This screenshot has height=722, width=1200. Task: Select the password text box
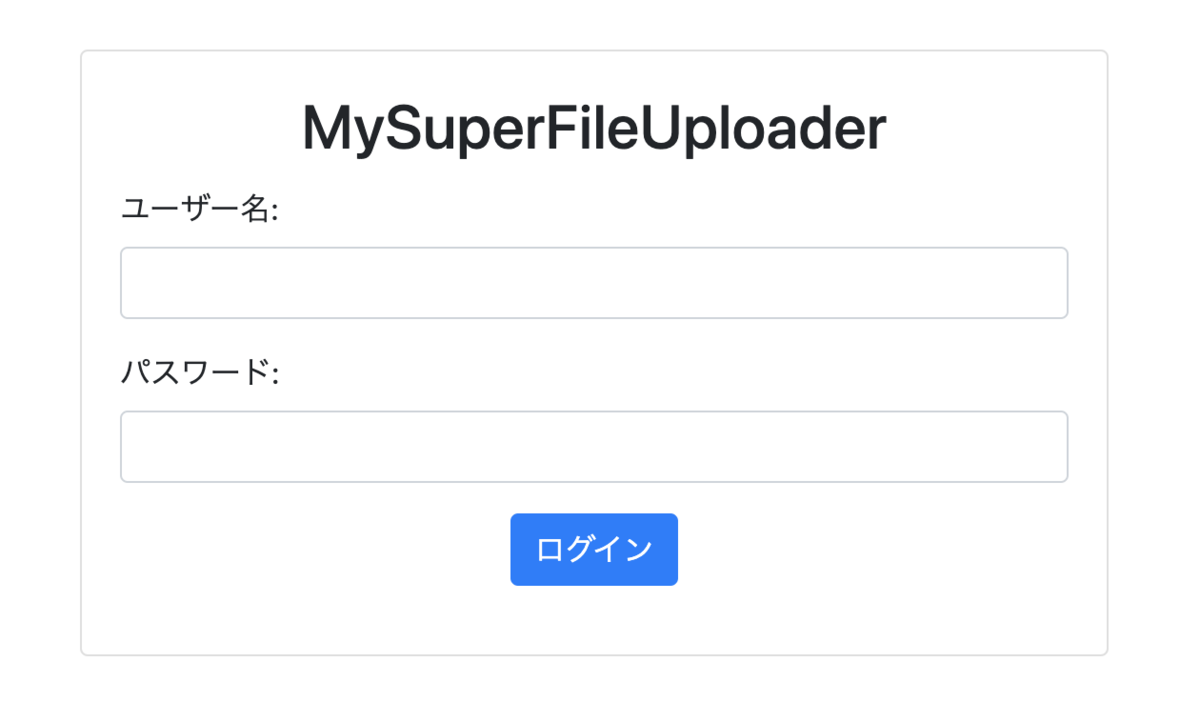point(594,446)
